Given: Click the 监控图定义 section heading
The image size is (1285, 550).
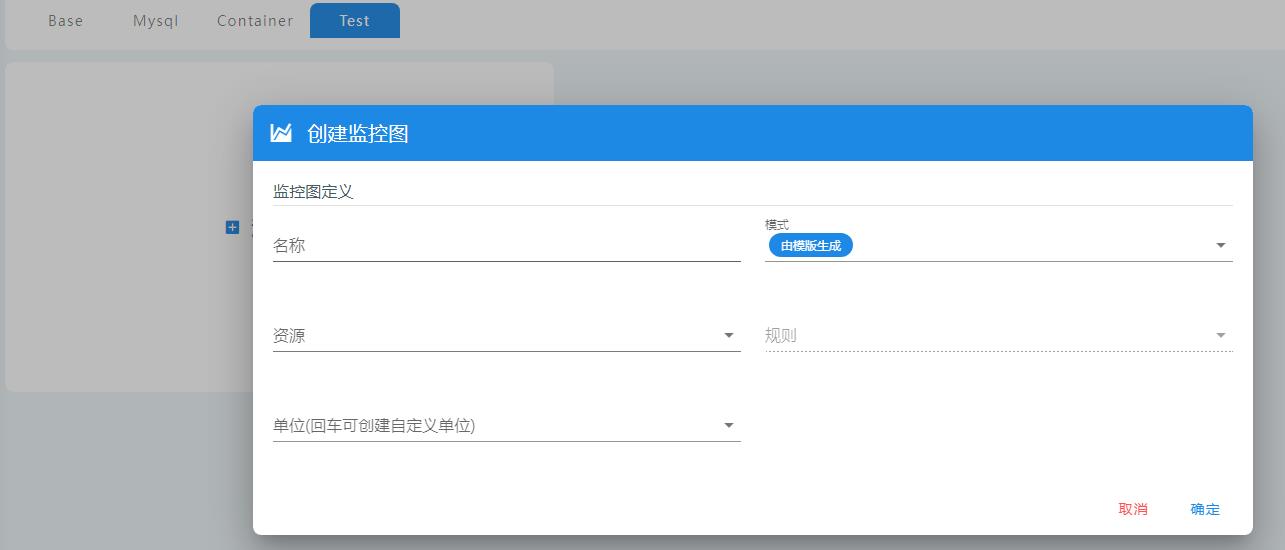Looking at the screenshot, I should click(313, 192).
